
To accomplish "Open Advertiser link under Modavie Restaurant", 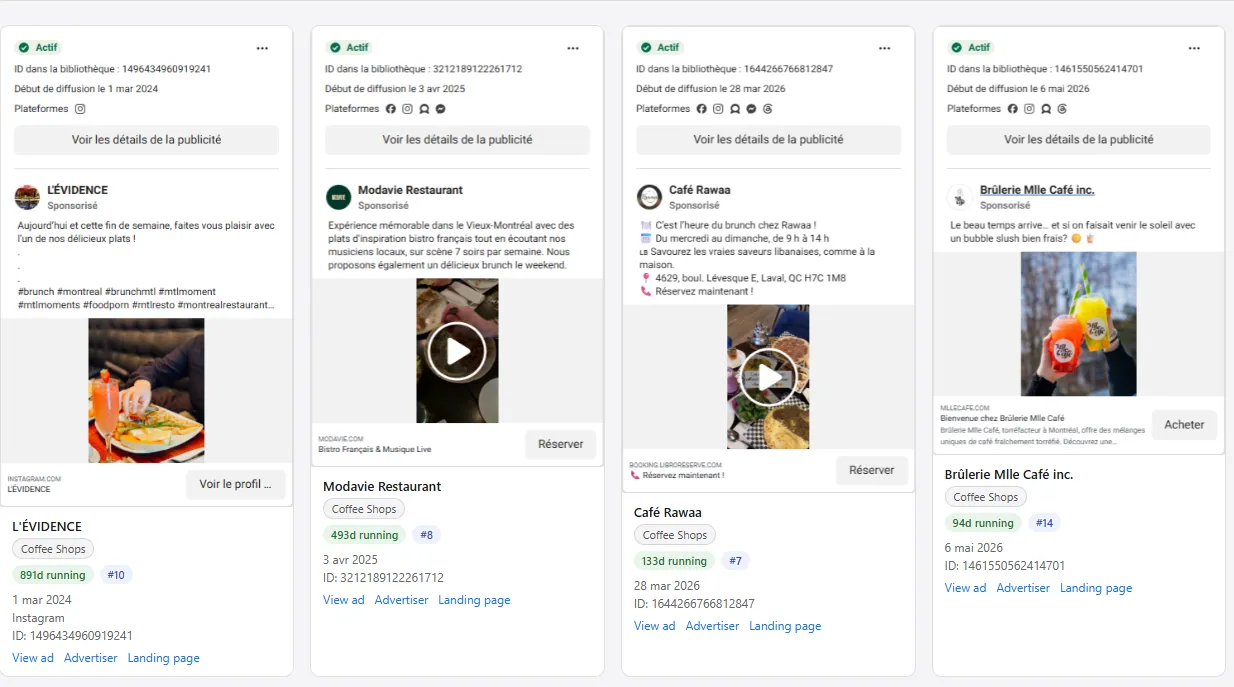I will (x=402, y=600).
